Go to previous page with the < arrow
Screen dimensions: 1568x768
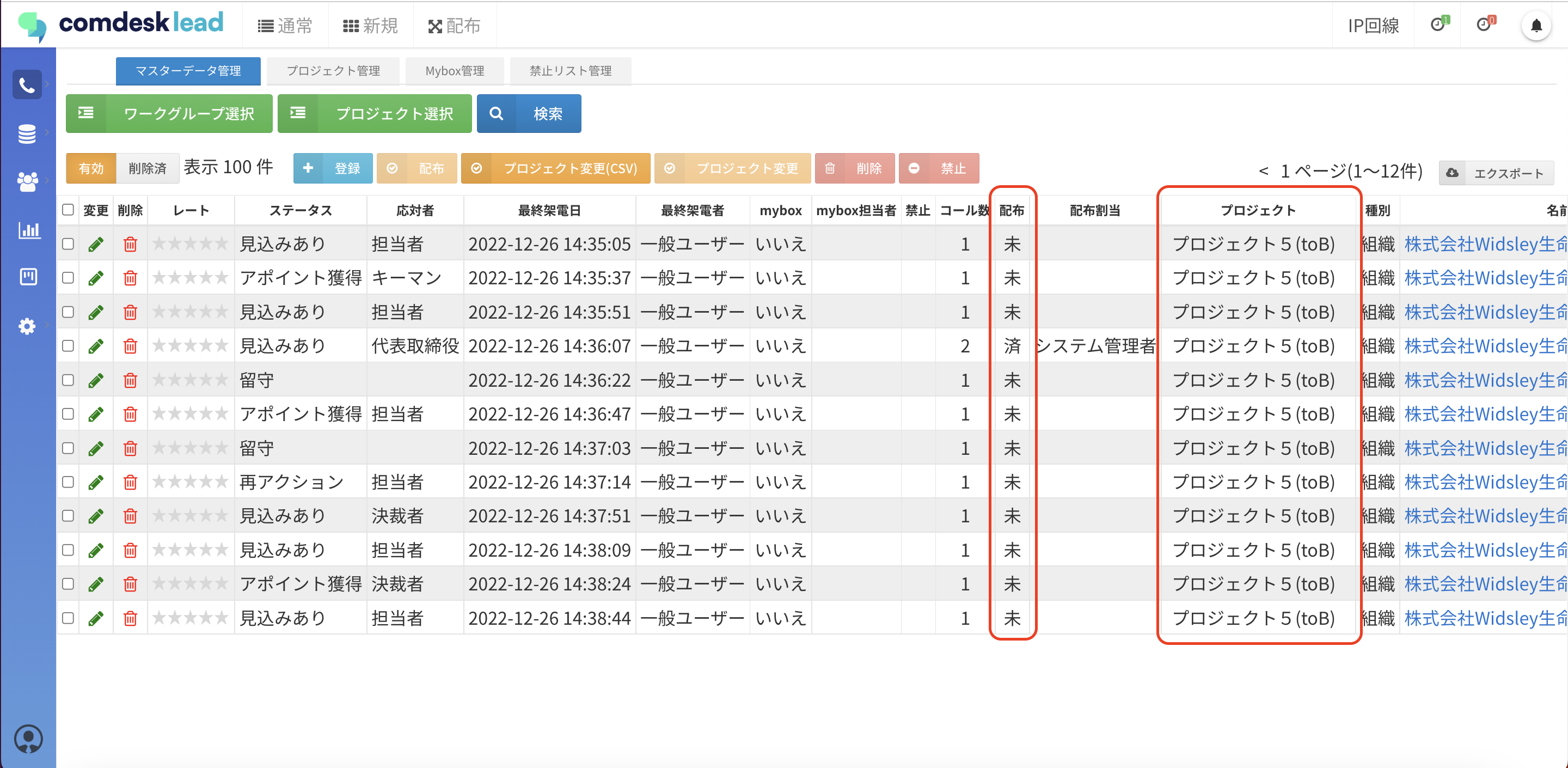click(1263, 170)
